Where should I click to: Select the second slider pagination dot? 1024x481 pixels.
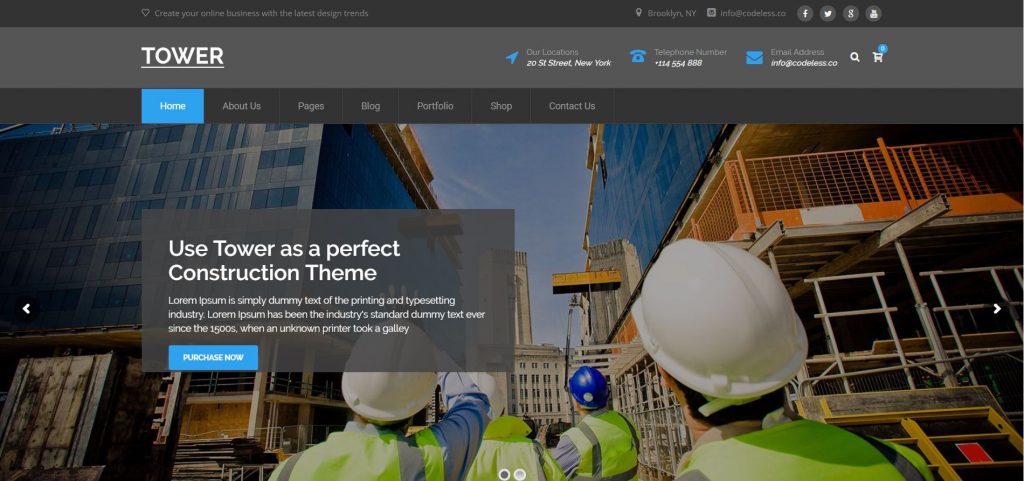[520, 474]
